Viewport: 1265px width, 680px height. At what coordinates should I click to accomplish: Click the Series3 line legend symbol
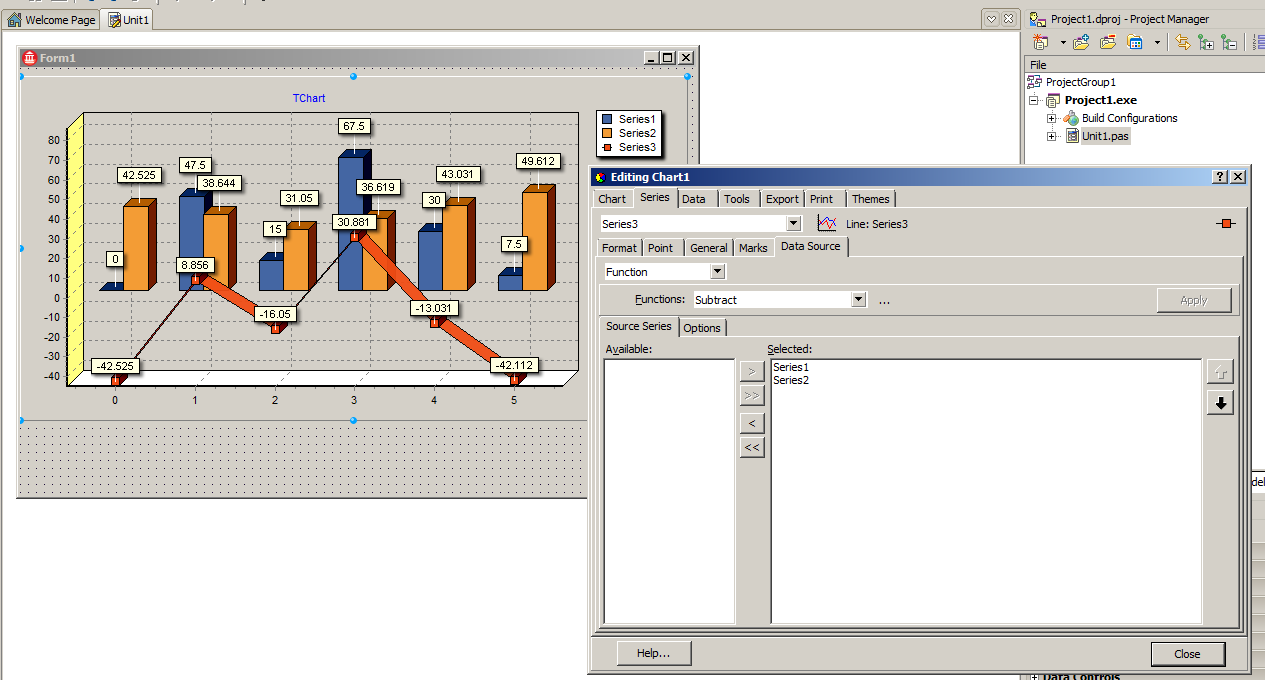tap(607, 147)
